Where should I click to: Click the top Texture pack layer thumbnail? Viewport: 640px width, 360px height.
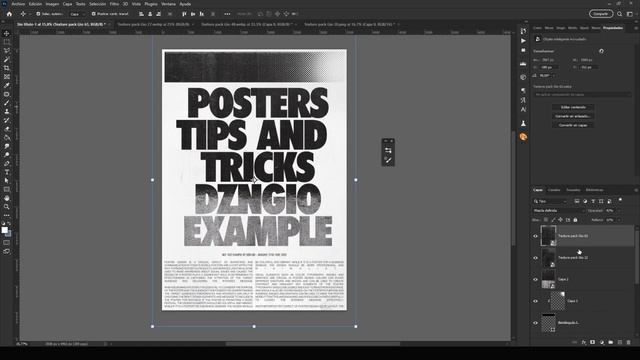(548, 236)
